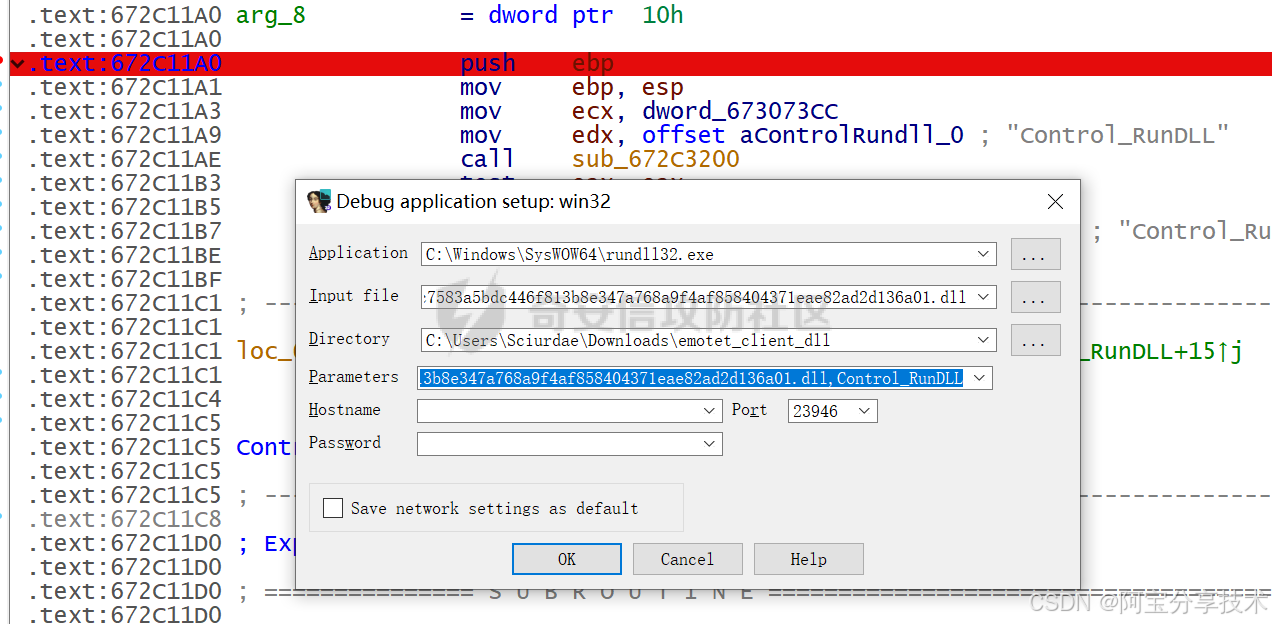Click address .text:672C11A9 mov edx line
The width and height of the screenshot is (1272, 624).
[x=125, y=135]
